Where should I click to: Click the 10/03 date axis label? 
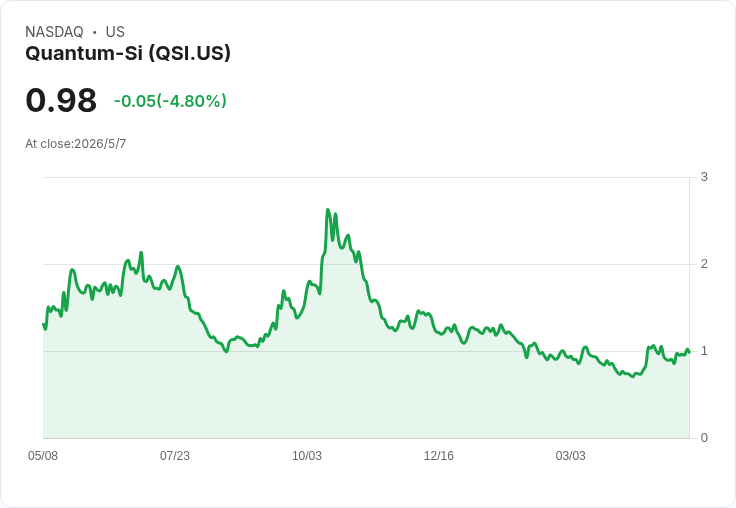click(307, 456)
